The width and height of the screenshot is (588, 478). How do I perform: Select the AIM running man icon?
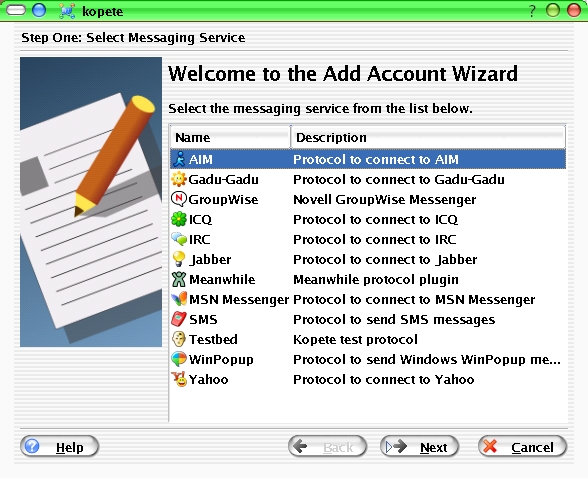pyautogui.click(x=179, y=159)
